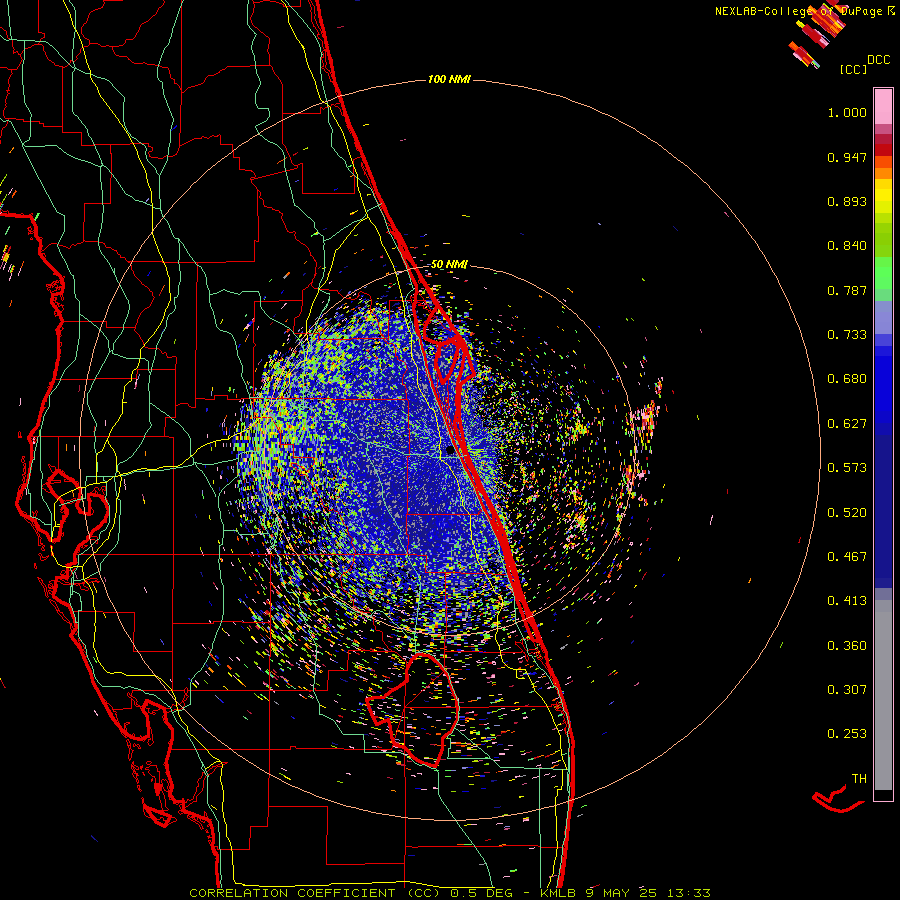The width and height of the screenshot is (900, 900).
Task: Click the KMLB station identifier
Action: 557,893
